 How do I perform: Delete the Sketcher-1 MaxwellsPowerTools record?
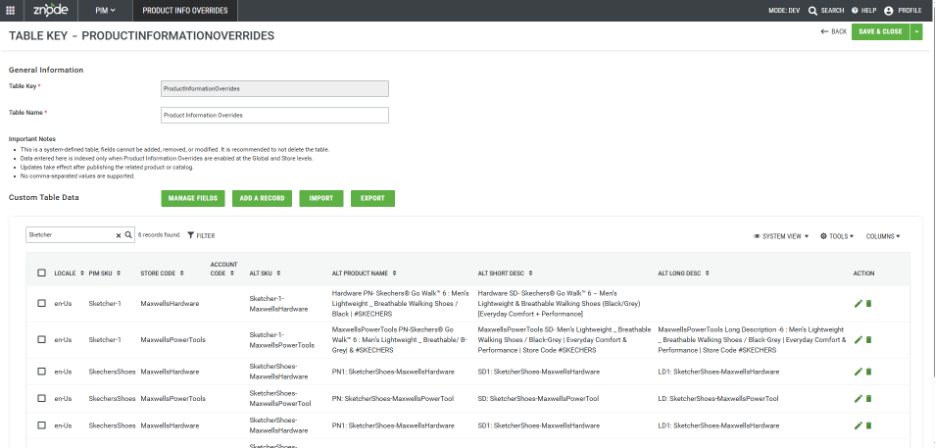[869, 339]
